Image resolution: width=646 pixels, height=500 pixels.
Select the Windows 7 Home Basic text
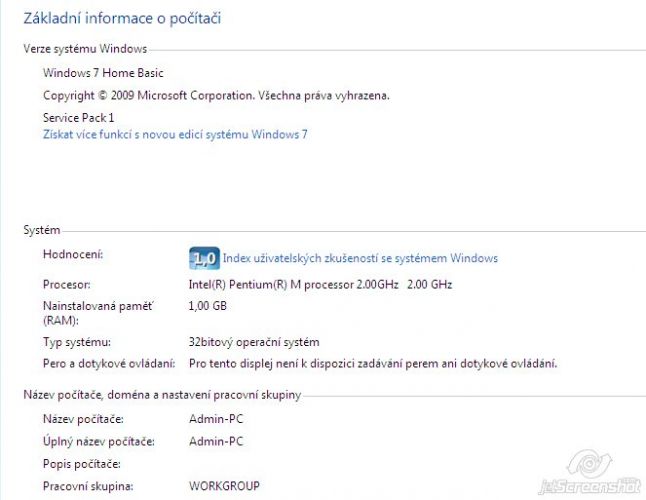coord(103,73)
